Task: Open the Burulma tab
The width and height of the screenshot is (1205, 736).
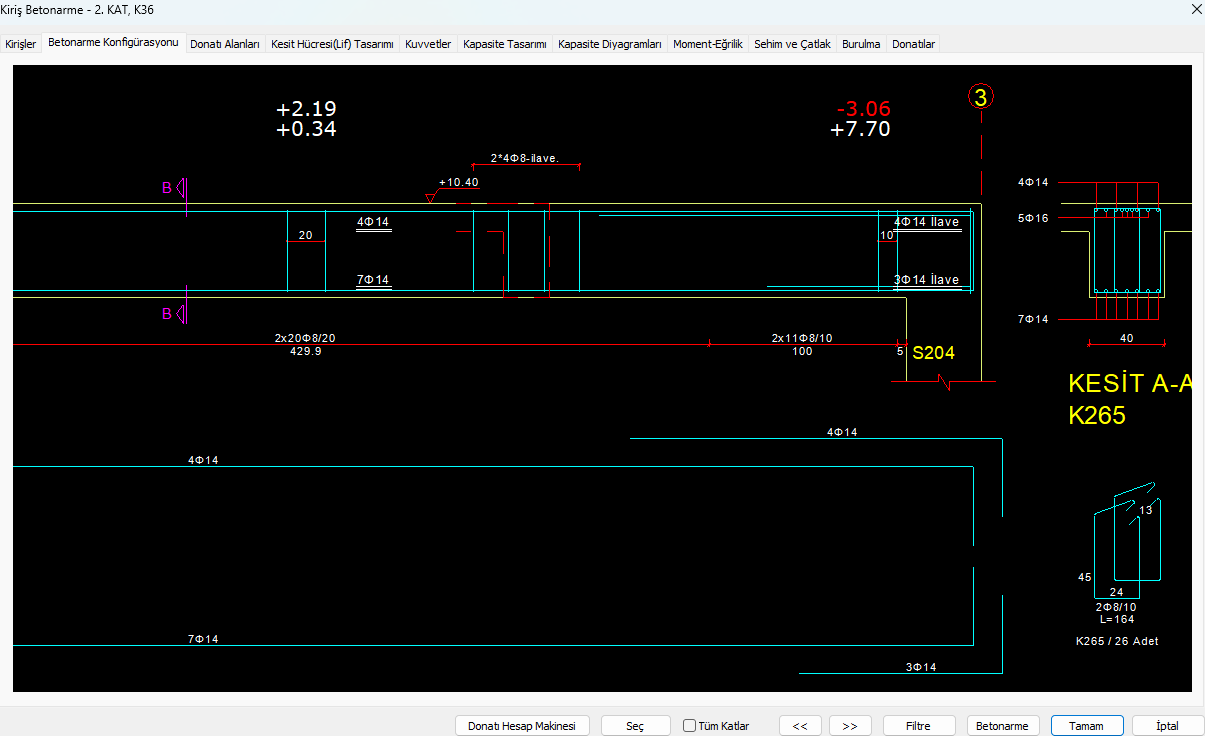Action: point(861,45)
